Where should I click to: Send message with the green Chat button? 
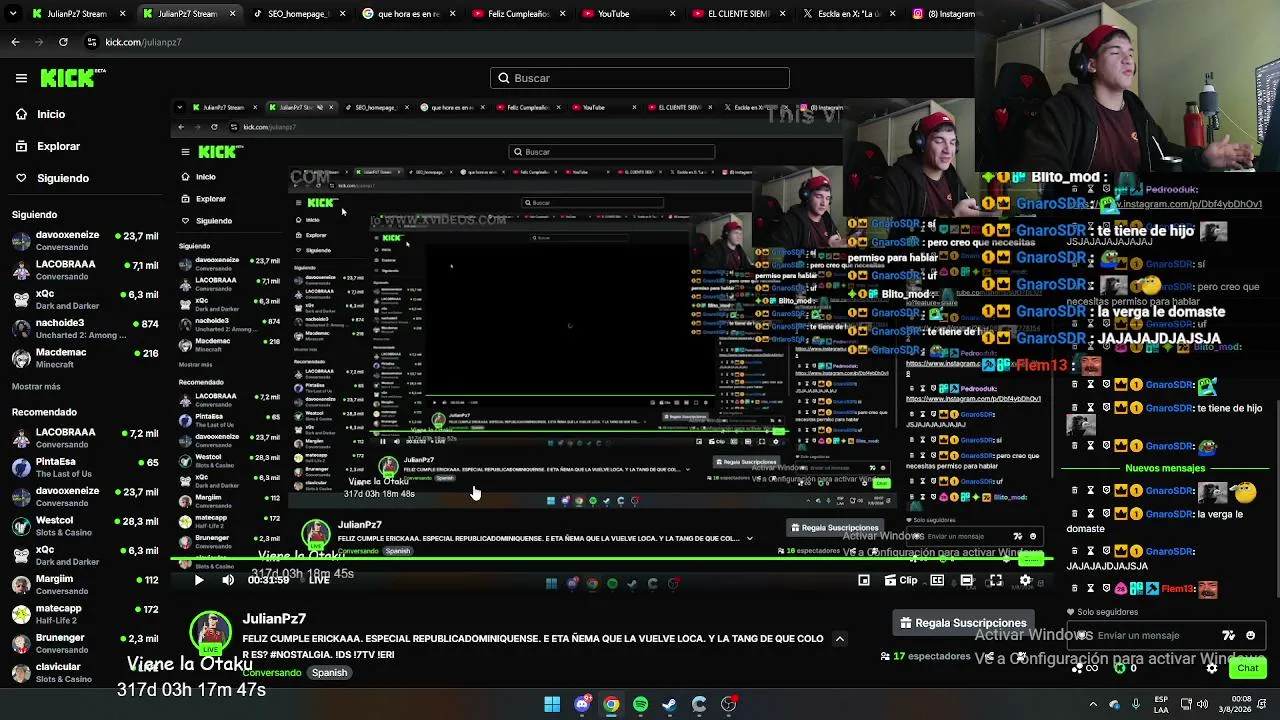point(1248,668)
